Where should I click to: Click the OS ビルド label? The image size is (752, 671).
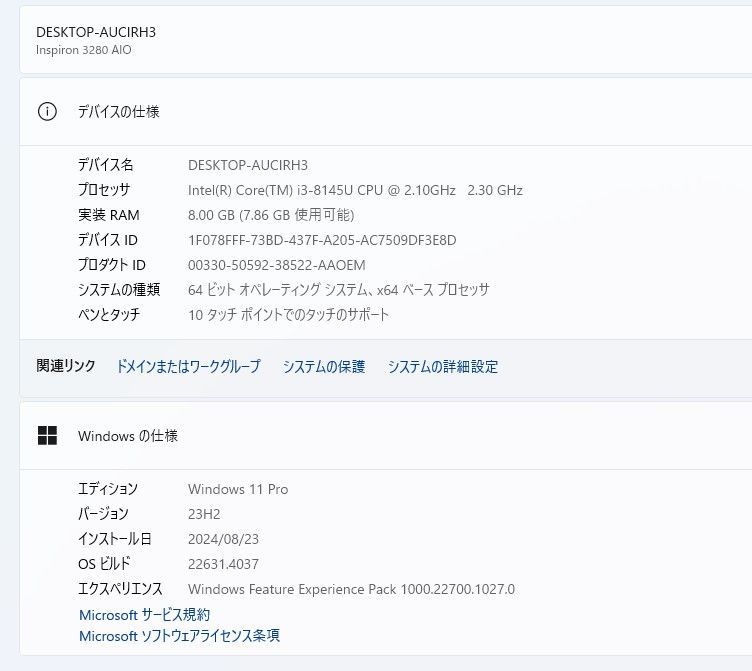point(104,564)
